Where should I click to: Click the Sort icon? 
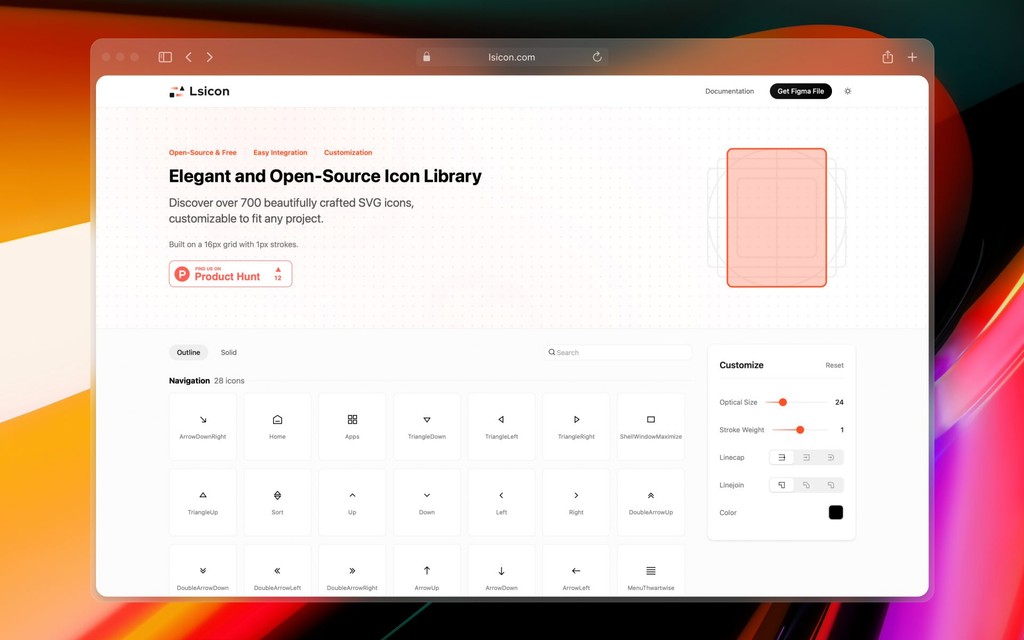tap(277, 500)
